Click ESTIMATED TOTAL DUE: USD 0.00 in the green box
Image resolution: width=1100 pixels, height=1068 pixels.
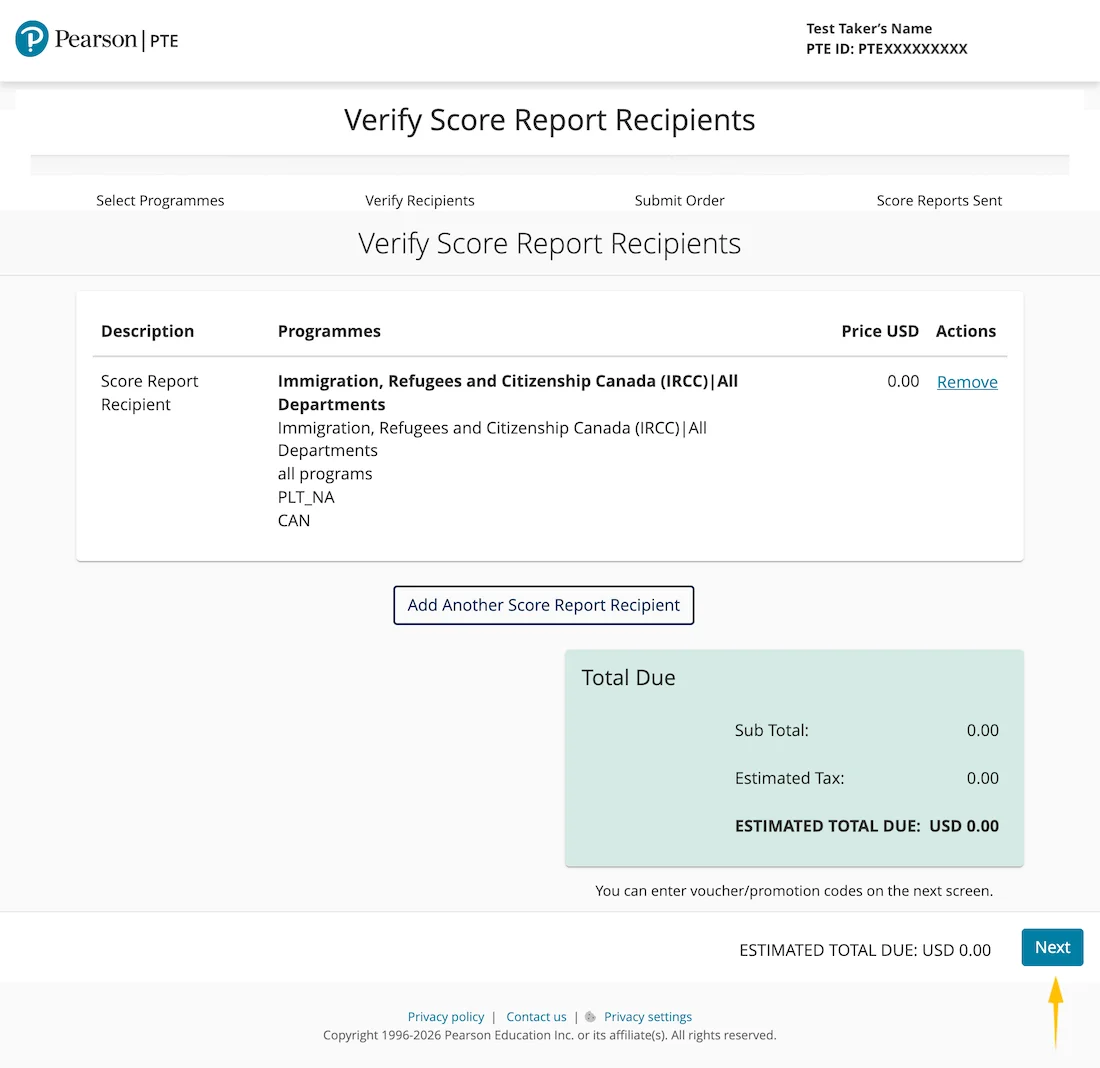866,826
